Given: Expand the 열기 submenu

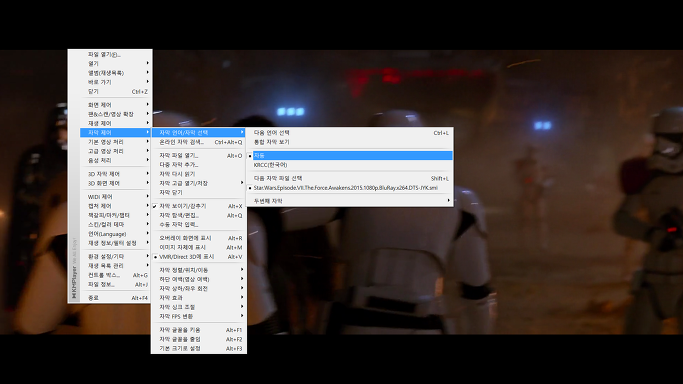Looking at the screenshot, I should (x=115, y=64).
